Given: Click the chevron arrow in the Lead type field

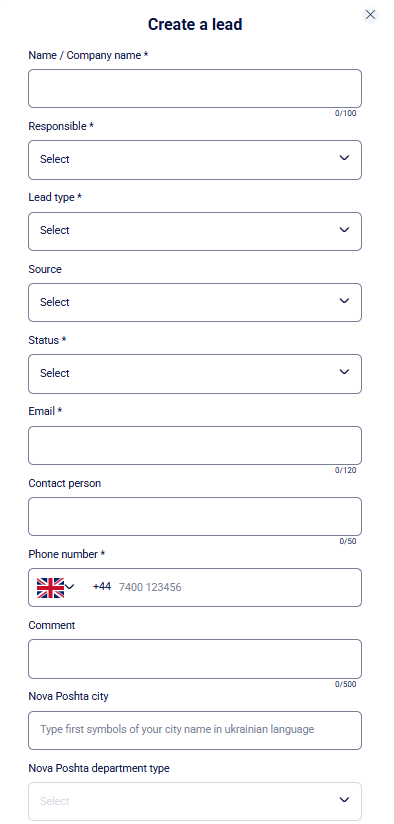Looking at the screenshot, I should coord(344,230).
